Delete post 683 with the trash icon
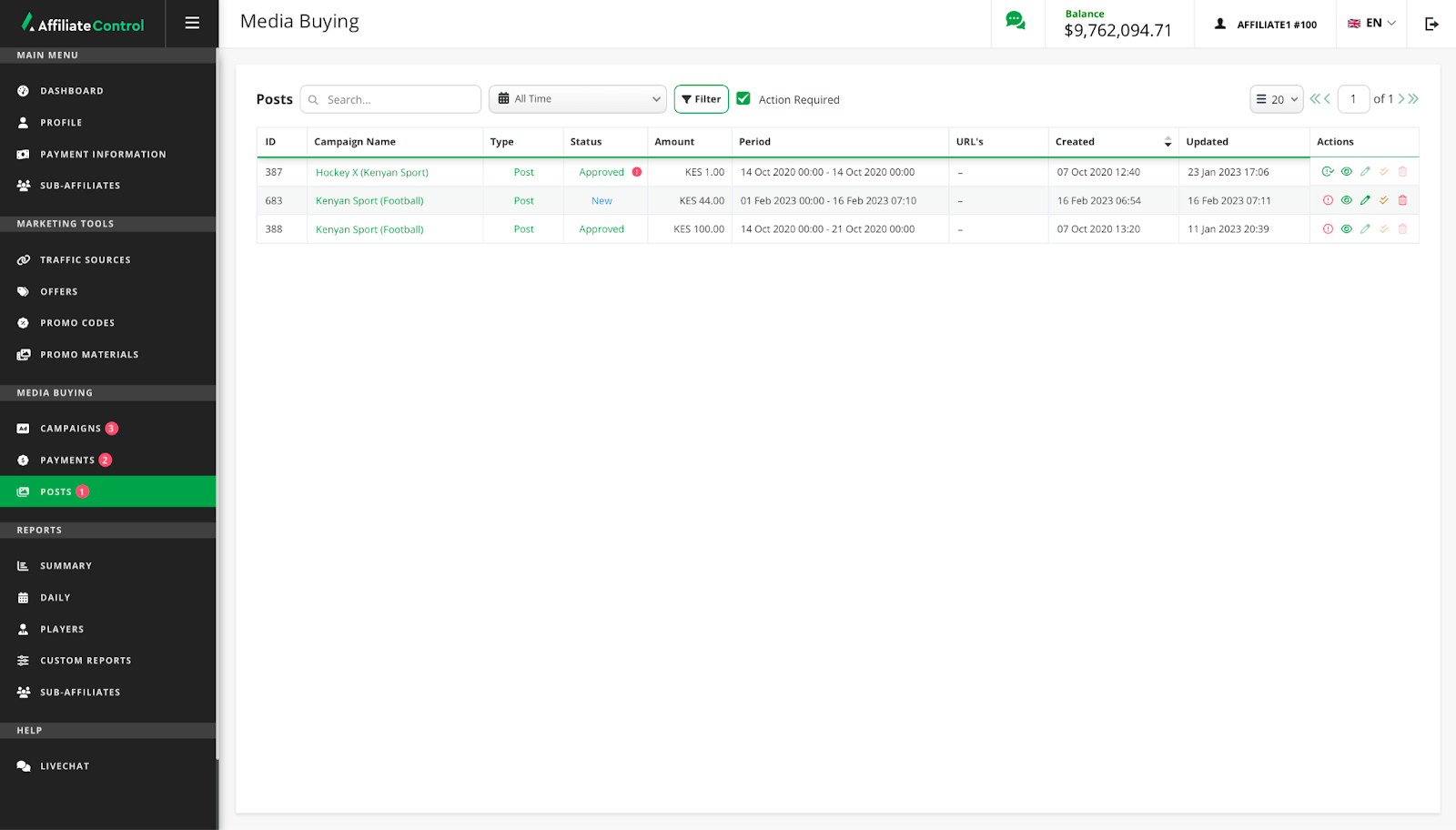The image size is (1456, 830). click(1402, 200)
